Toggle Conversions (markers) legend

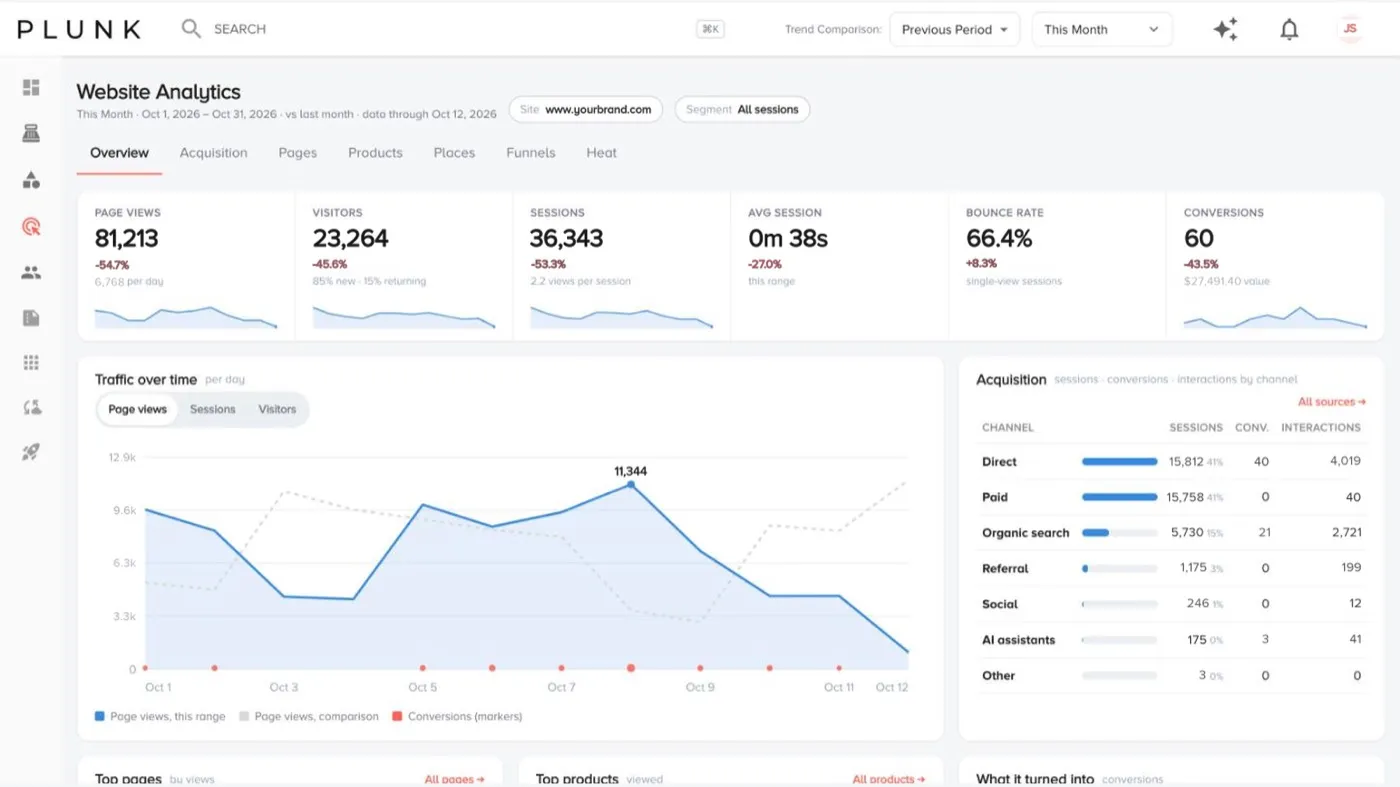(457, 717)
